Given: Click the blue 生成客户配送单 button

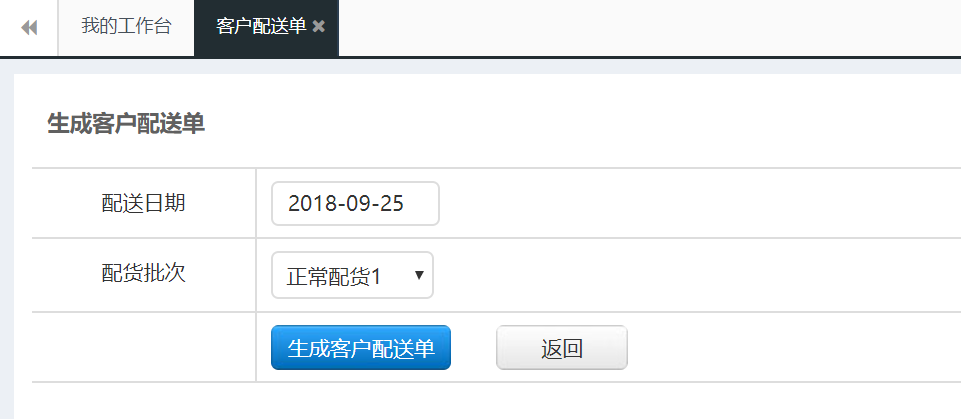Looking at the screenshot, I should pyautogui.click(x=361, y=347).
